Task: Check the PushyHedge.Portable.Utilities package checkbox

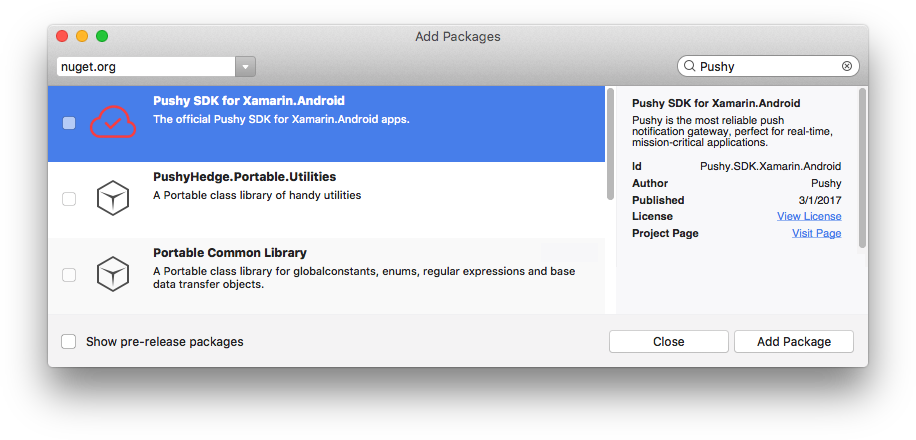Action: pyautogui.click(x=69, y=199)
